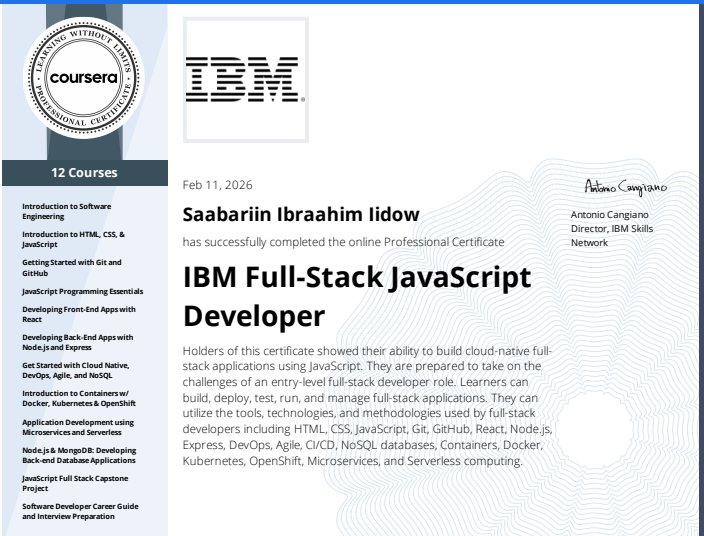Click the text Director, IBM Skills Network
Viewport: 704px width, 536px height.
[612, 236]
